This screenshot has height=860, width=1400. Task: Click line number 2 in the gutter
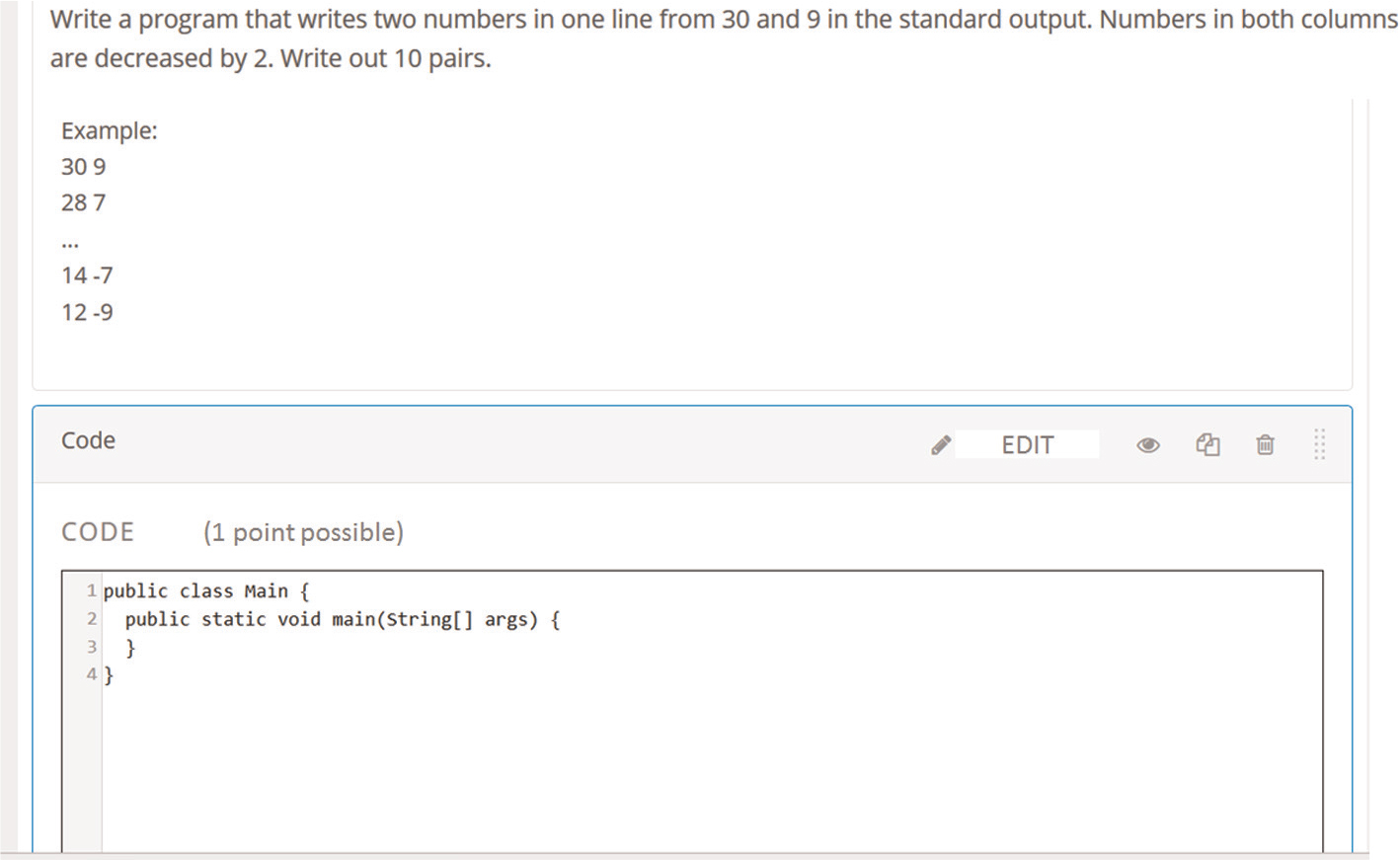[x=91, y=619]
